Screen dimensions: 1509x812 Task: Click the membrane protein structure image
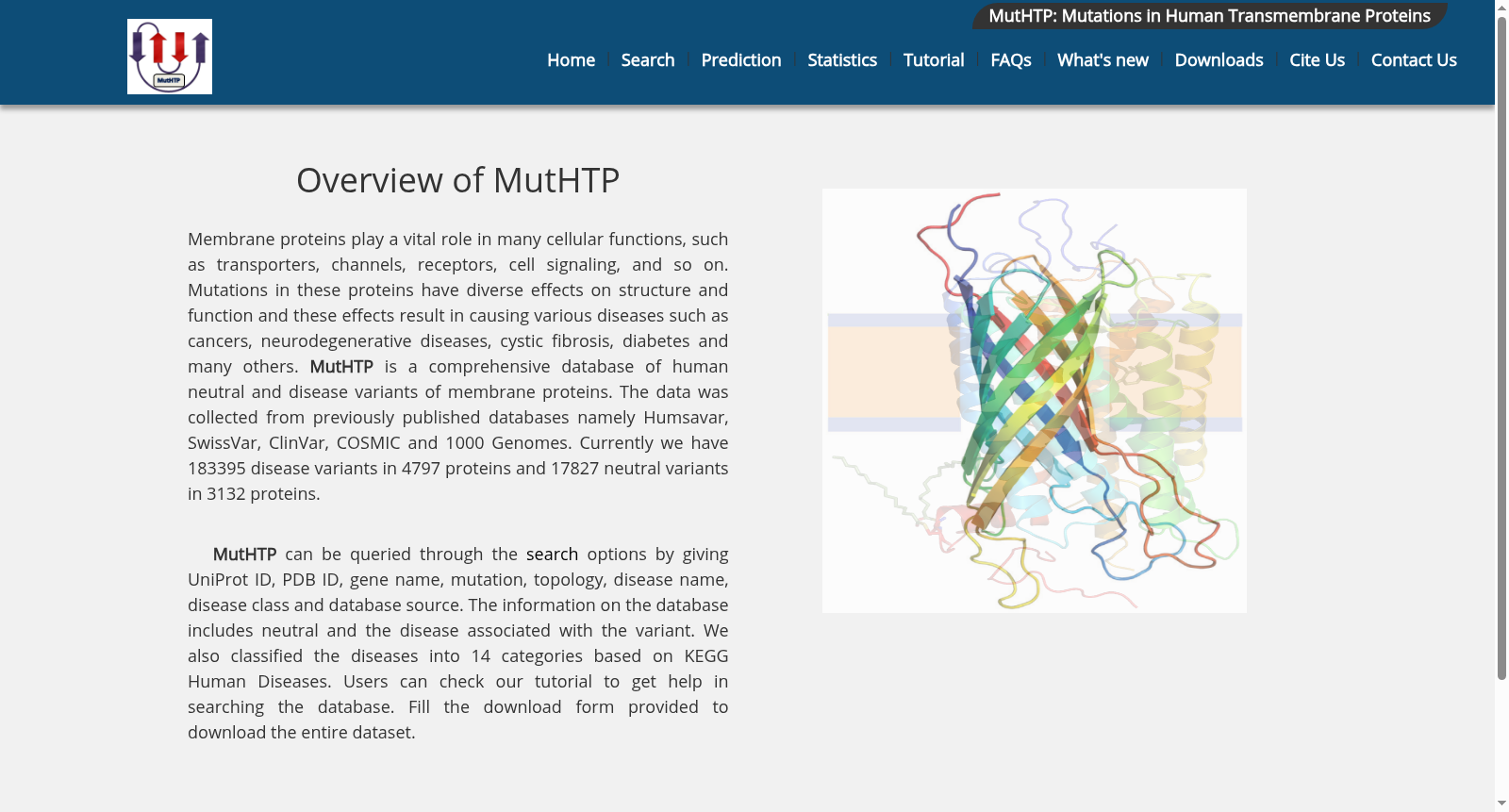coord(1035,401)
